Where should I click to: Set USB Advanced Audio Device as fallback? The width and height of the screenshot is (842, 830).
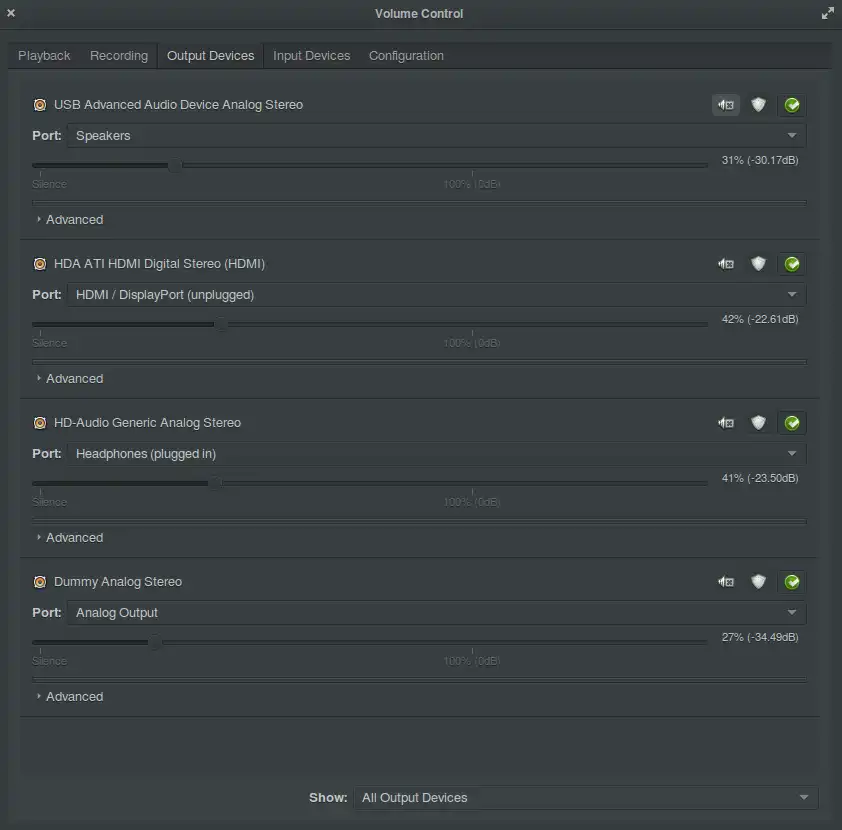[792, 105]
